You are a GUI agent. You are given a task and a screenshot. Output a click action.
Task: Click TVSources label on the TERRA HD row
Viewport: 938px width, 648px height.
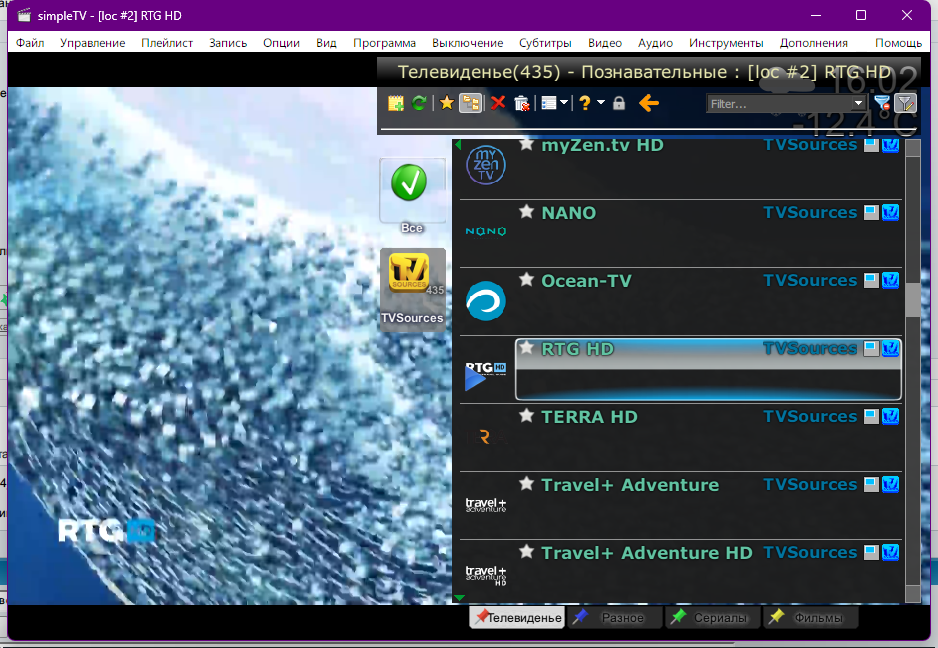click(x=810, y=416)
